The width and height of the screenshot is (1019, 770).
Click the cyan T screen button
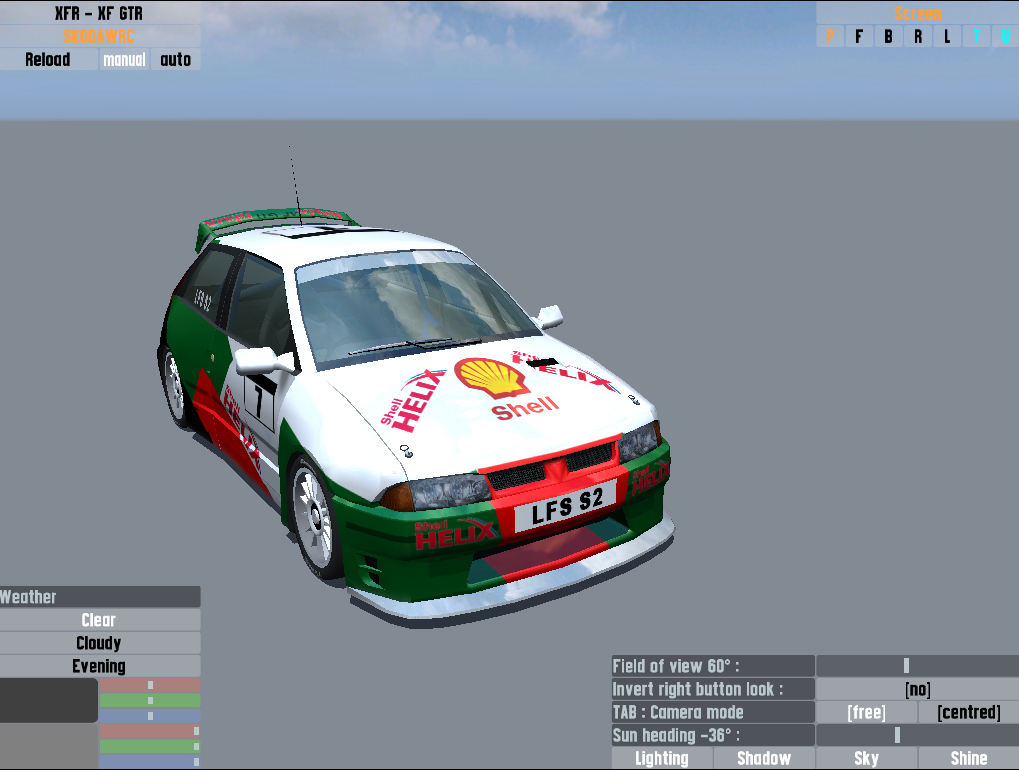976,36
